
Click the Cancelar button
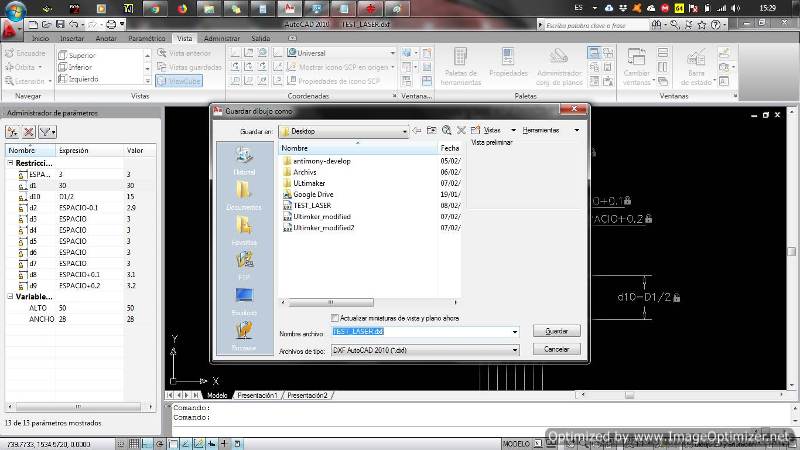tap(557, 349)
